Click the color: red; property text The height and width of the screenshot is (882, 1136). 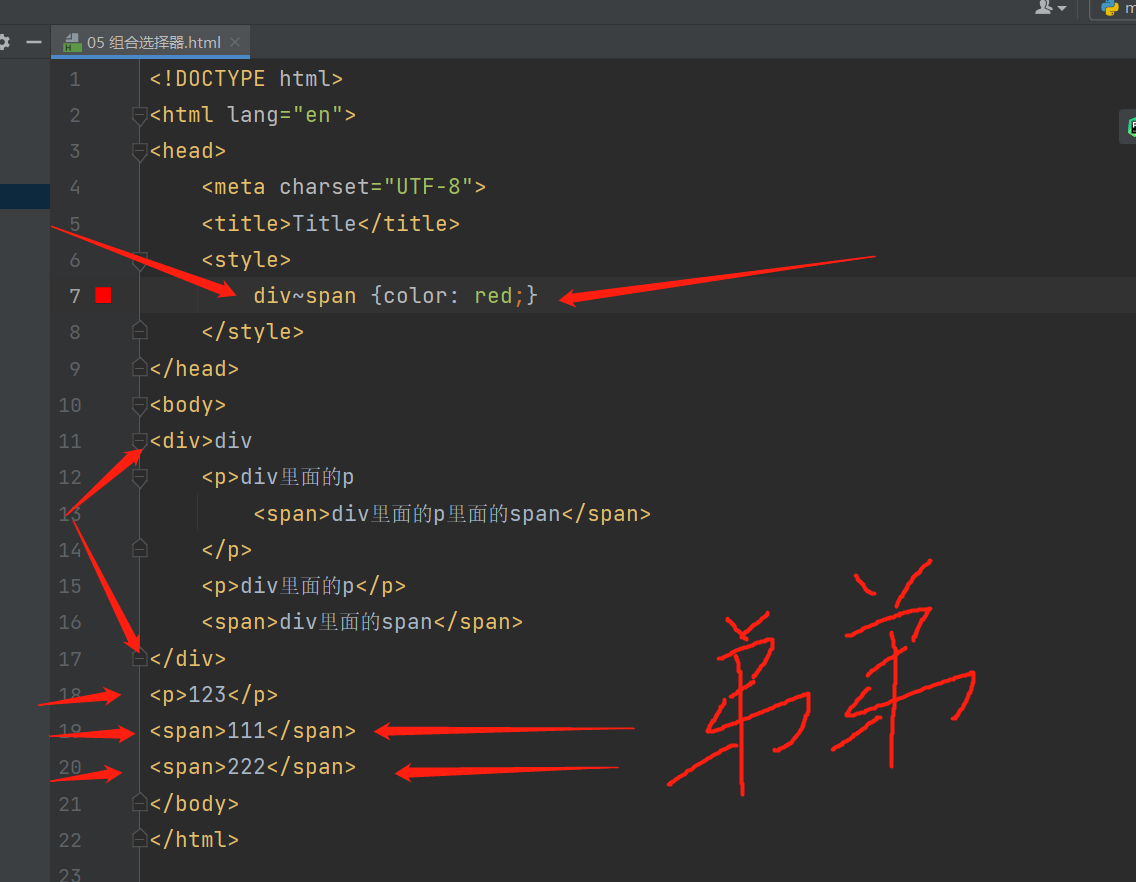[x=454, y=296]
